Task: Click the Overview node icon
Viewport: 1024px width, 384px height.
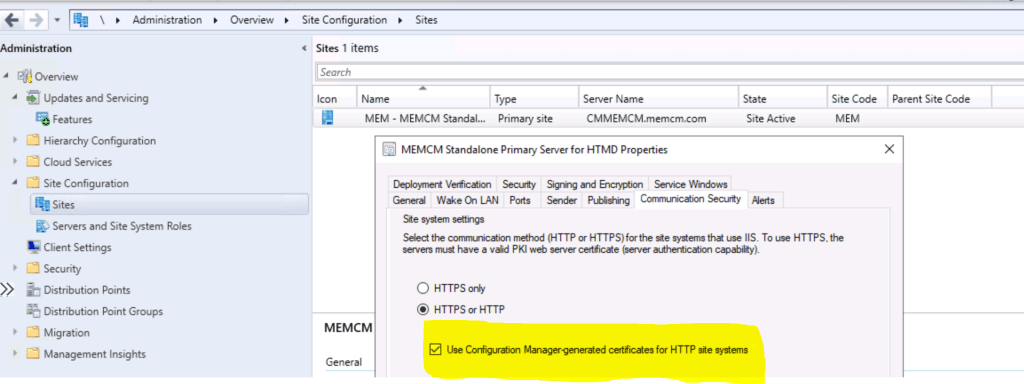Action: pyautogui.click(x=24, y=76)
